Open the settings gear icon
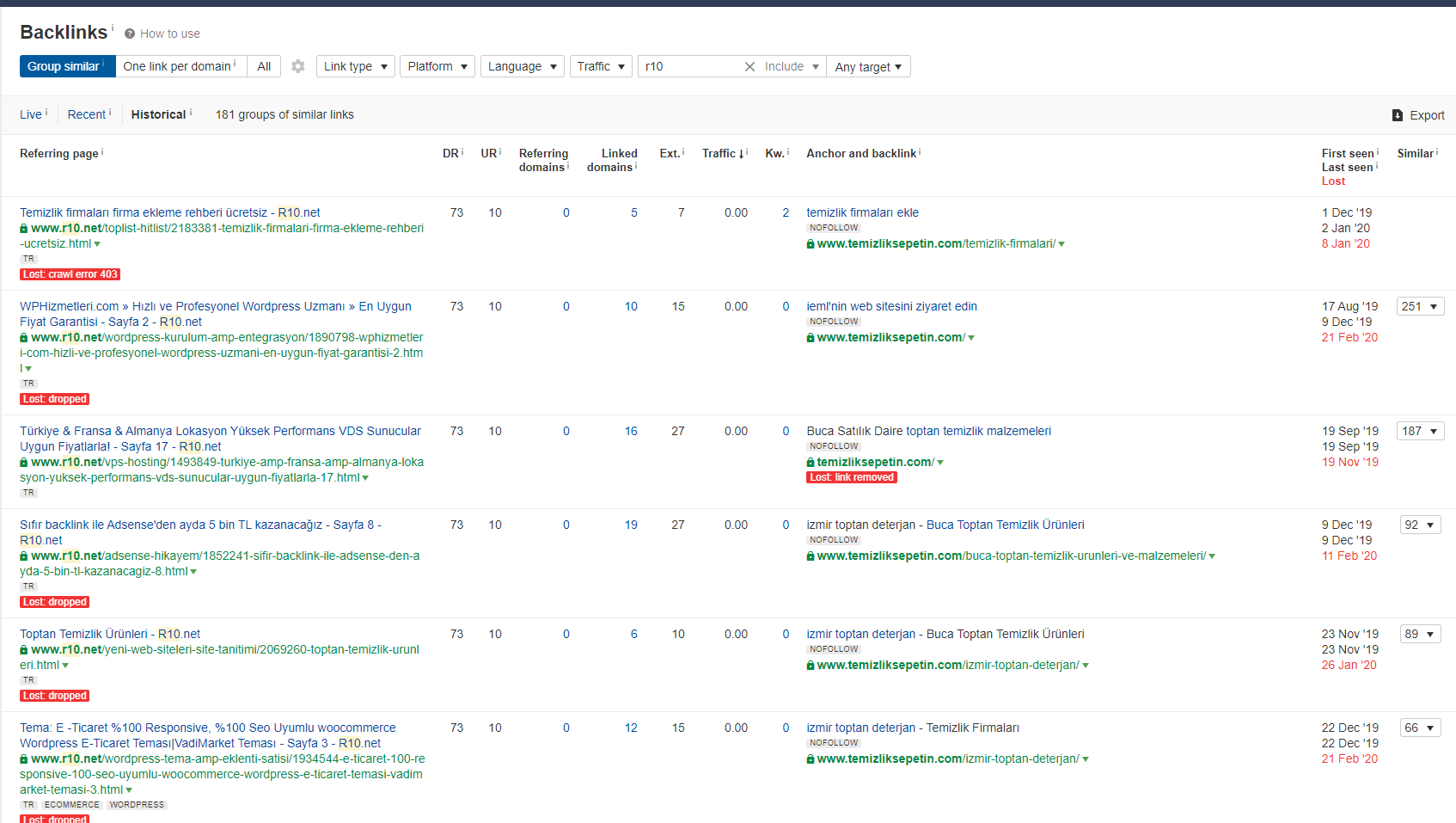This screenshot has width=1456, height=823. [x=298, y=66]
